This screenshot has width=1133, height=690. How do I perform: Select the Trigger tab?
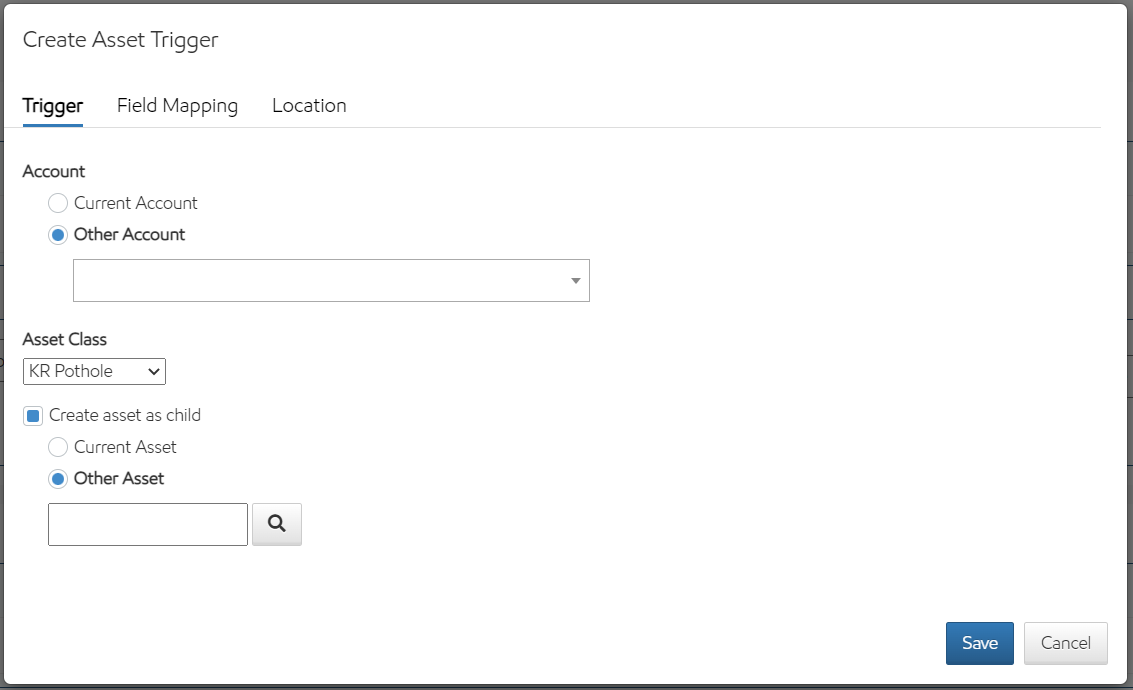[x=52, y=105]
